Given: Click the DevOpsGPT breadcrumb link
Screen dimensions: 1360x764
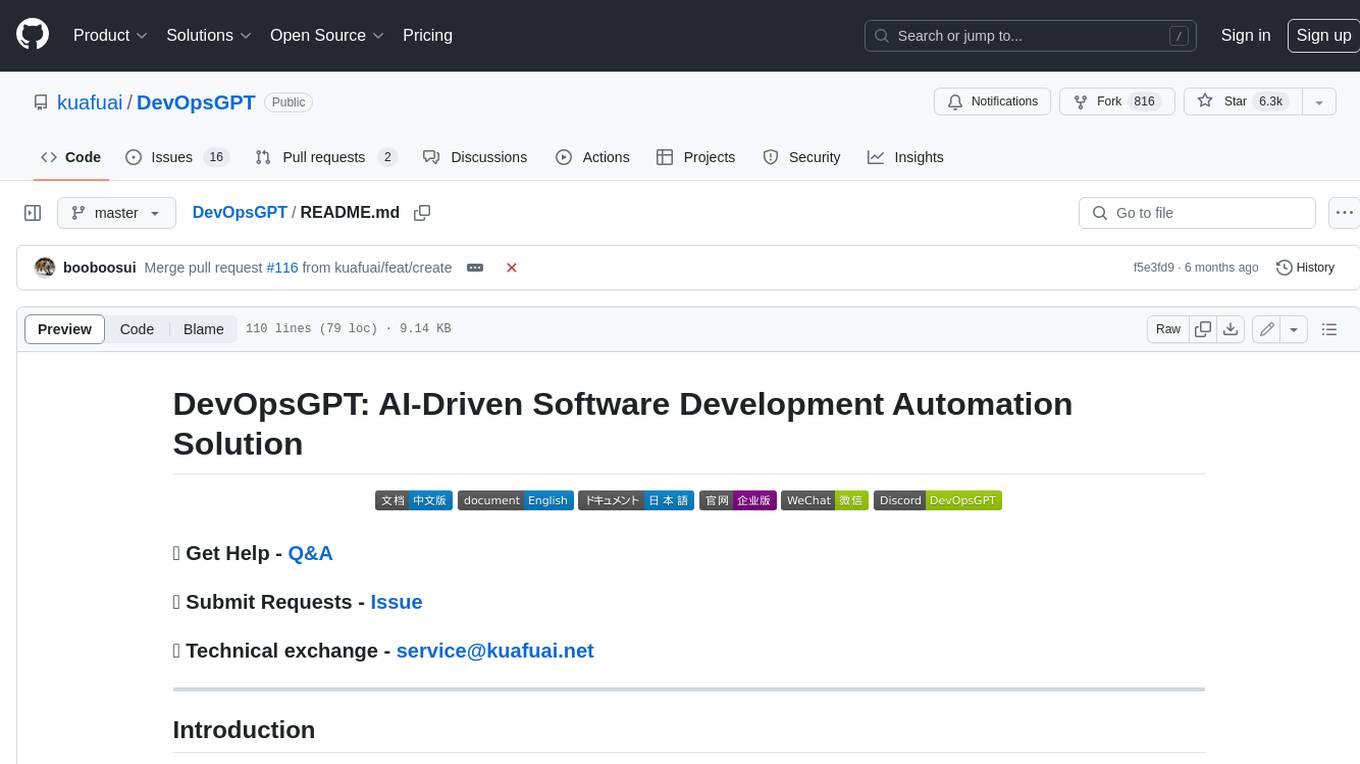Looking at the screenshot, I should [239, 212].
